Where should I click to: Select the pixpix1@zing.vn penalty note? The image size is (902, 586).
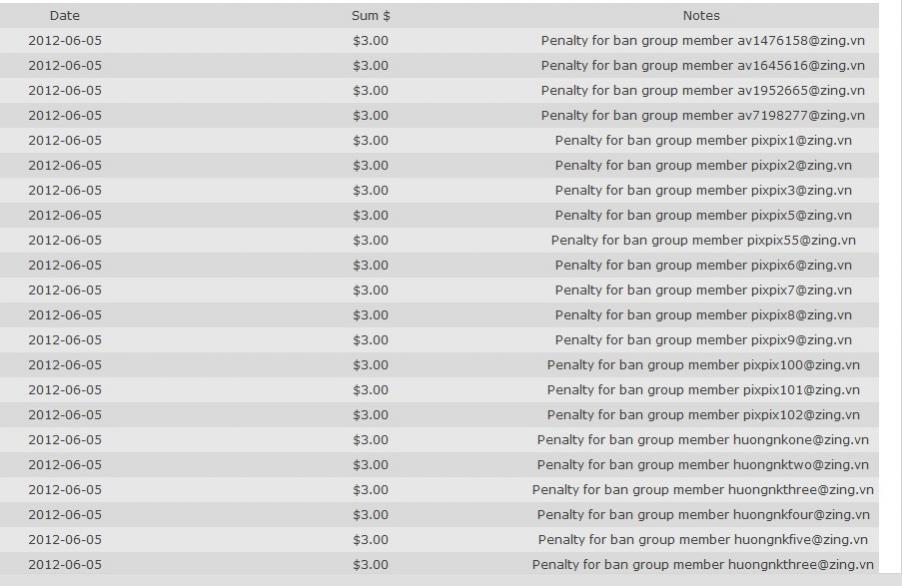(703, 141)
